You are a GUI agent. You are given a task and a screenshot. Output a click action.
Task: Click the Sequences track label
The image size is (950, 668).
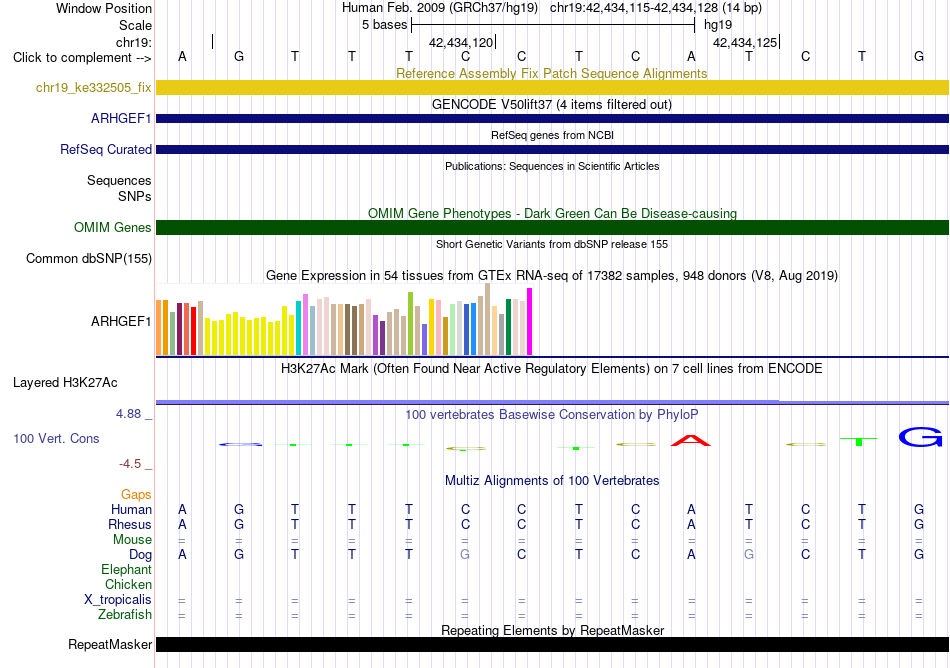(x=119, y=180)
